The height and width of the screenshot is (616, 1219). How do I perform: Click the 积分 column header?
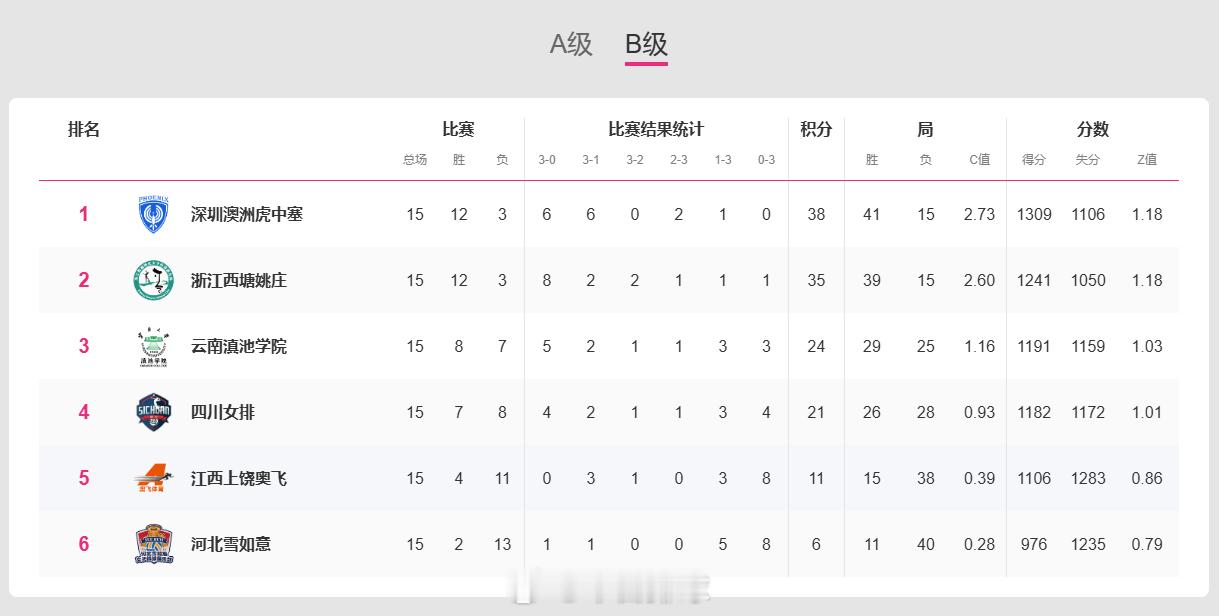coord(816,129)
